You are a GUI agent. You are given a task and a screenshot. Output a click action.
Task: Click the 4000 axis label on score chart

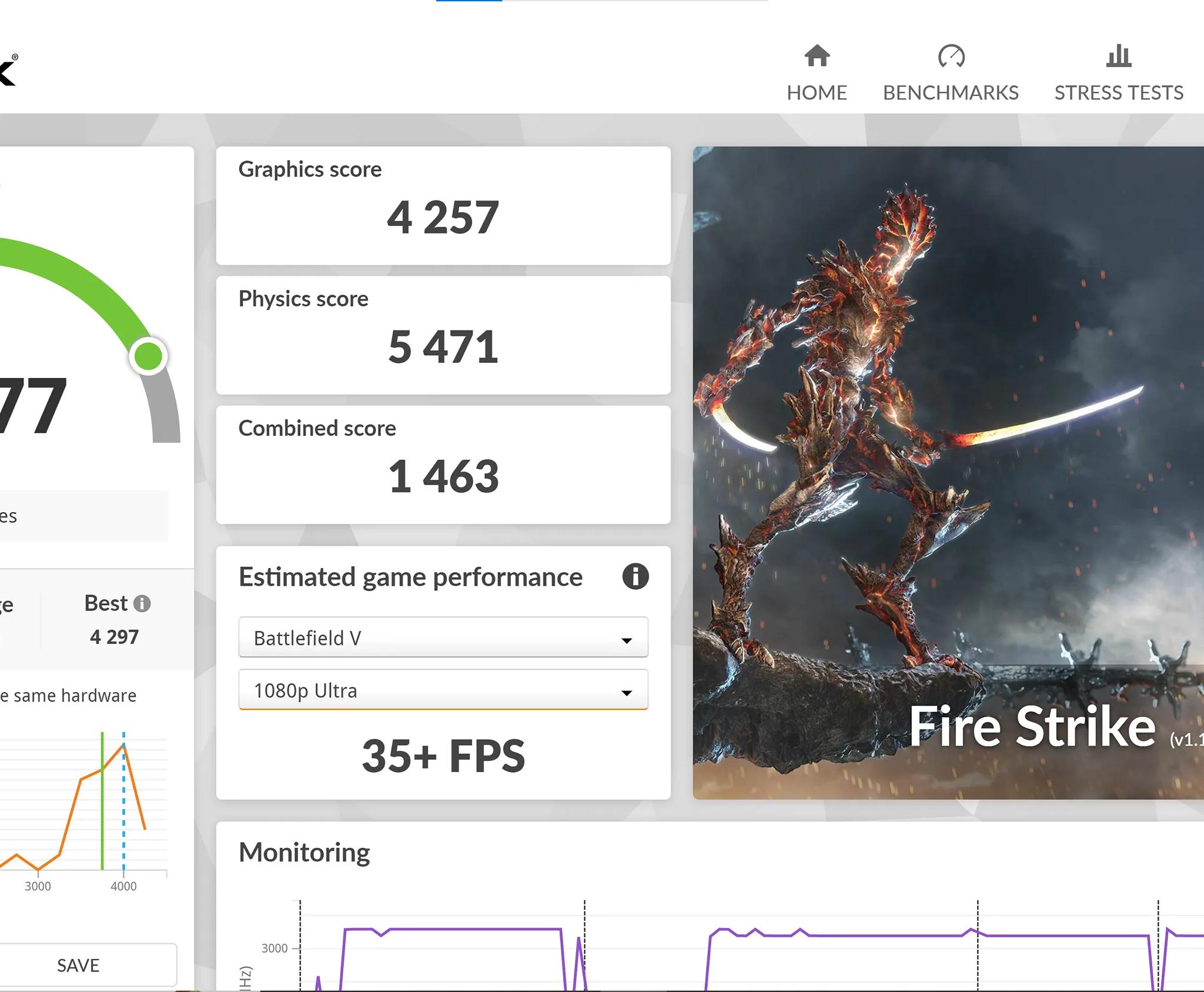pos(123,886)
